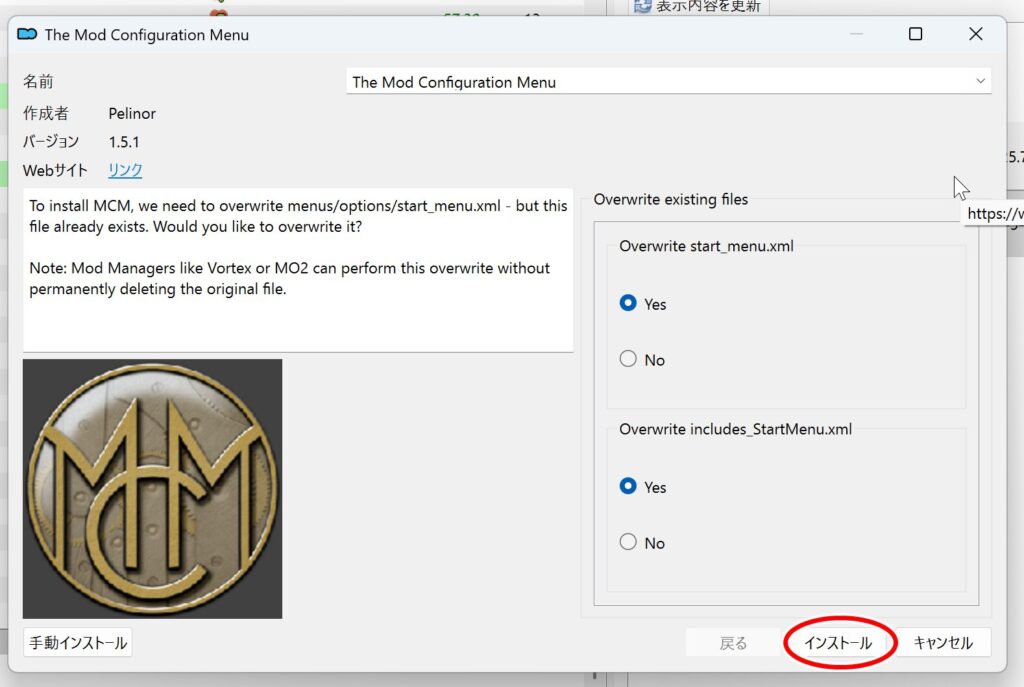Click the Overwrite existing files heading
The width and height of the screenshot is (1024, 687).
click(x=670, y=199)
